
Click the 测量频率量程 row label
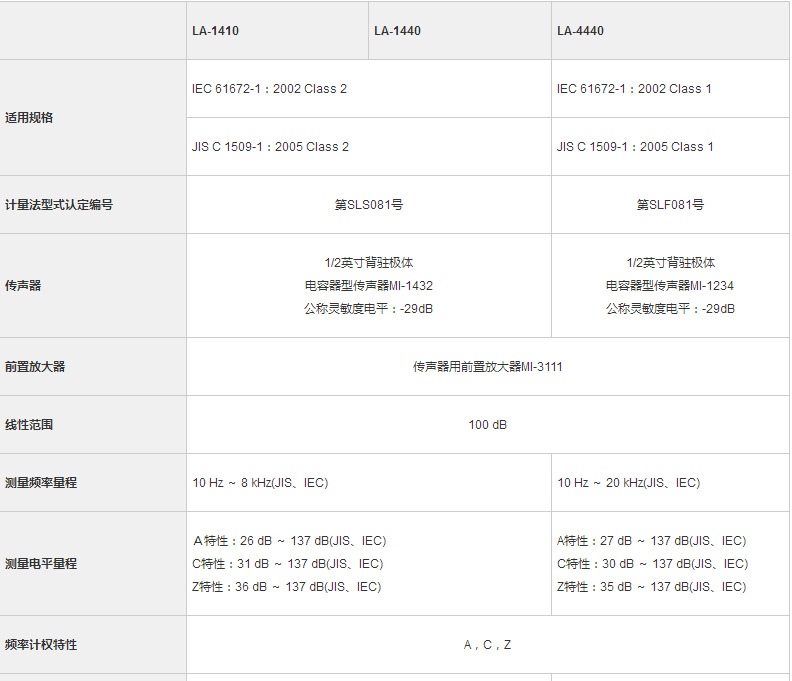pyautogui.click(x=41, y=483)
